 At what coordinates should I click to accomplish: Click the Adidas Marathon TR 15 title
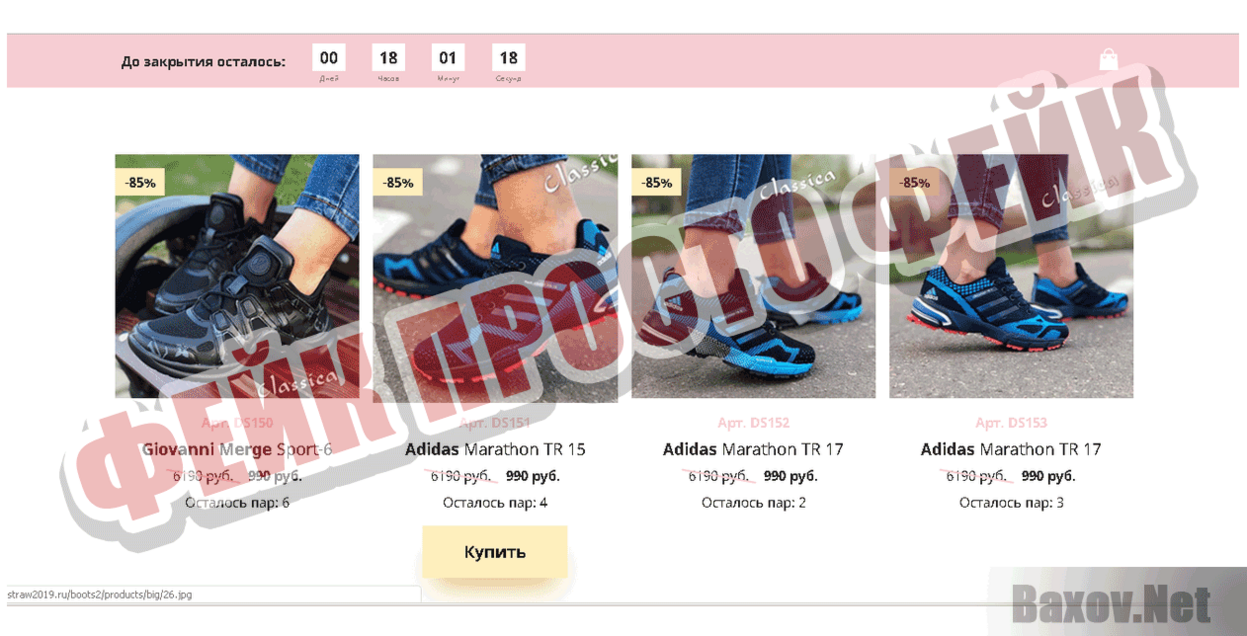(x=495, y=449)
